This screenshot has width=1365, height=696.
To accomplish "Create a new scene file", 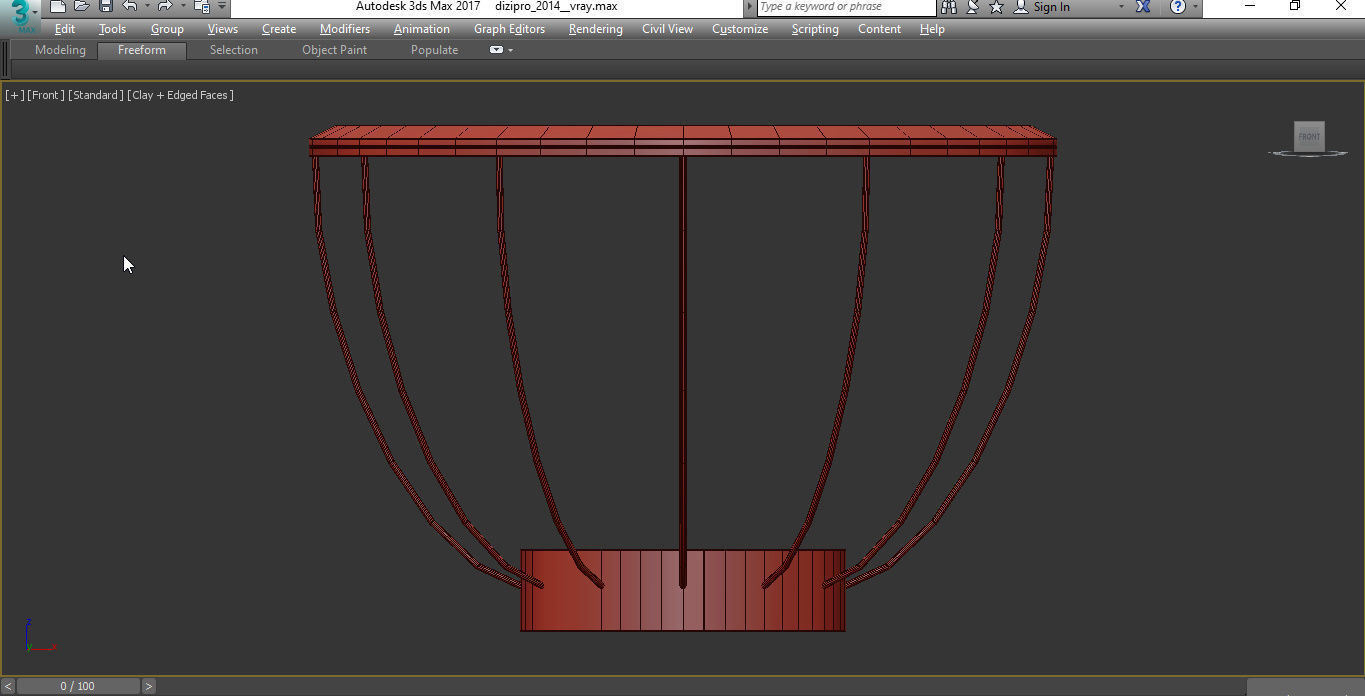I will click(58, 7).
